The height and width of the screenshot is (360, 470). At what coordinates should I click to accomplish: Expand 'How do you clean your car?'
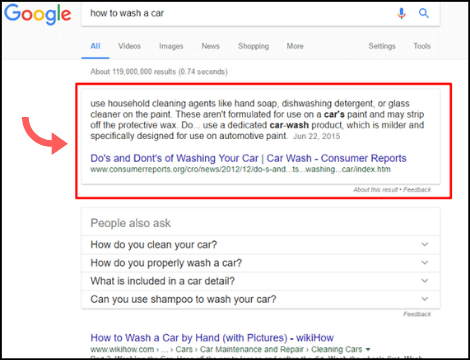pyautogui.click(x=261, y=245)
